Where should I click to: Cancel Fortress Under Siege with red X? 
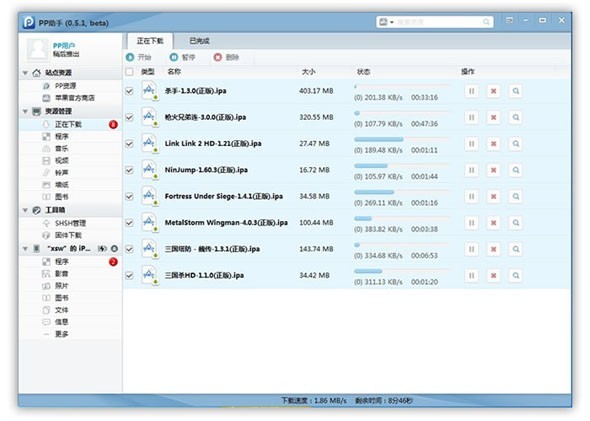tap(493, 196)
